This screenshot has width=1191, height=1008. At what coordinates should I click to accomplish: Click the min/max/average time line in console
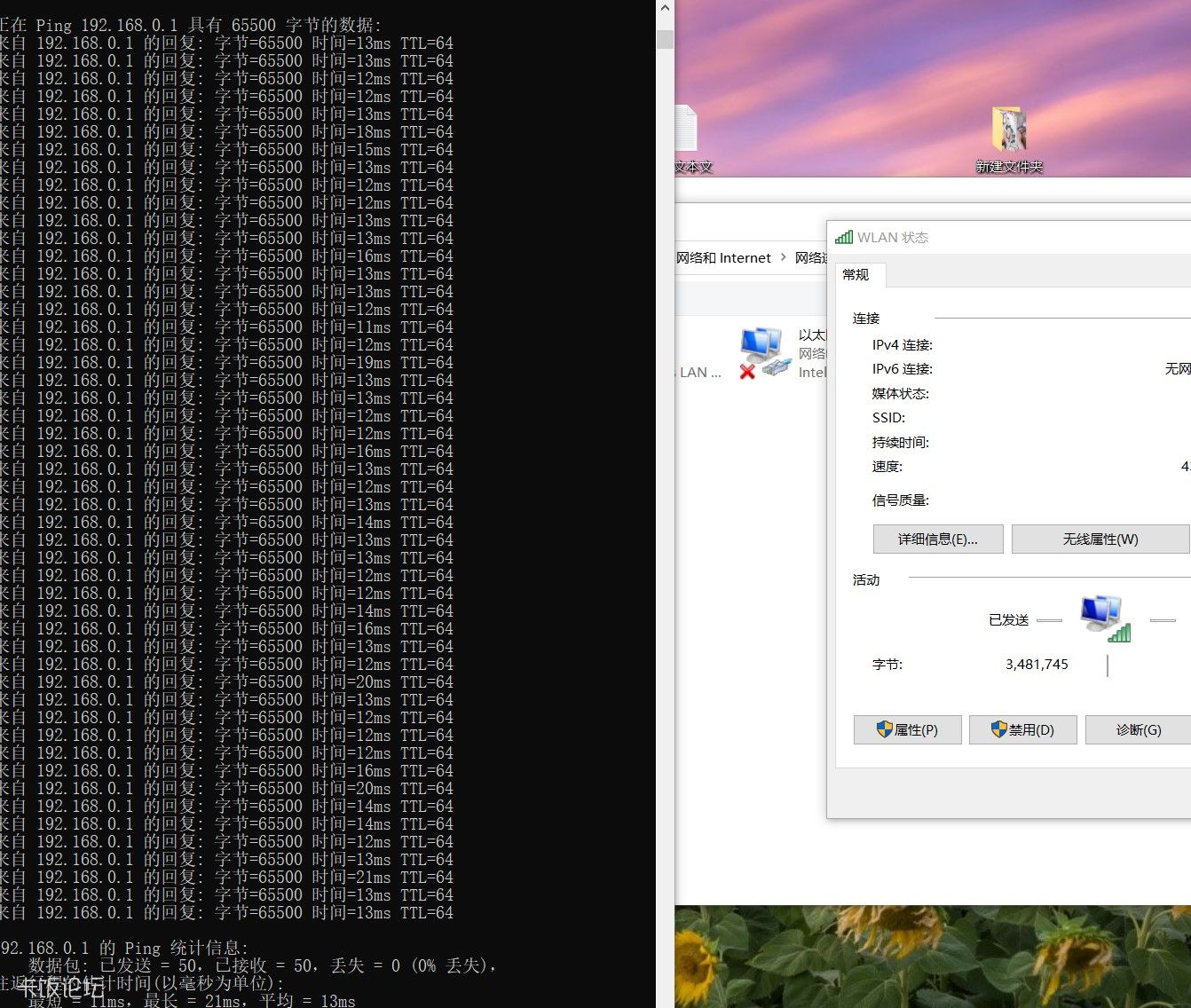pyautogui.click(x=191, y=1001)
